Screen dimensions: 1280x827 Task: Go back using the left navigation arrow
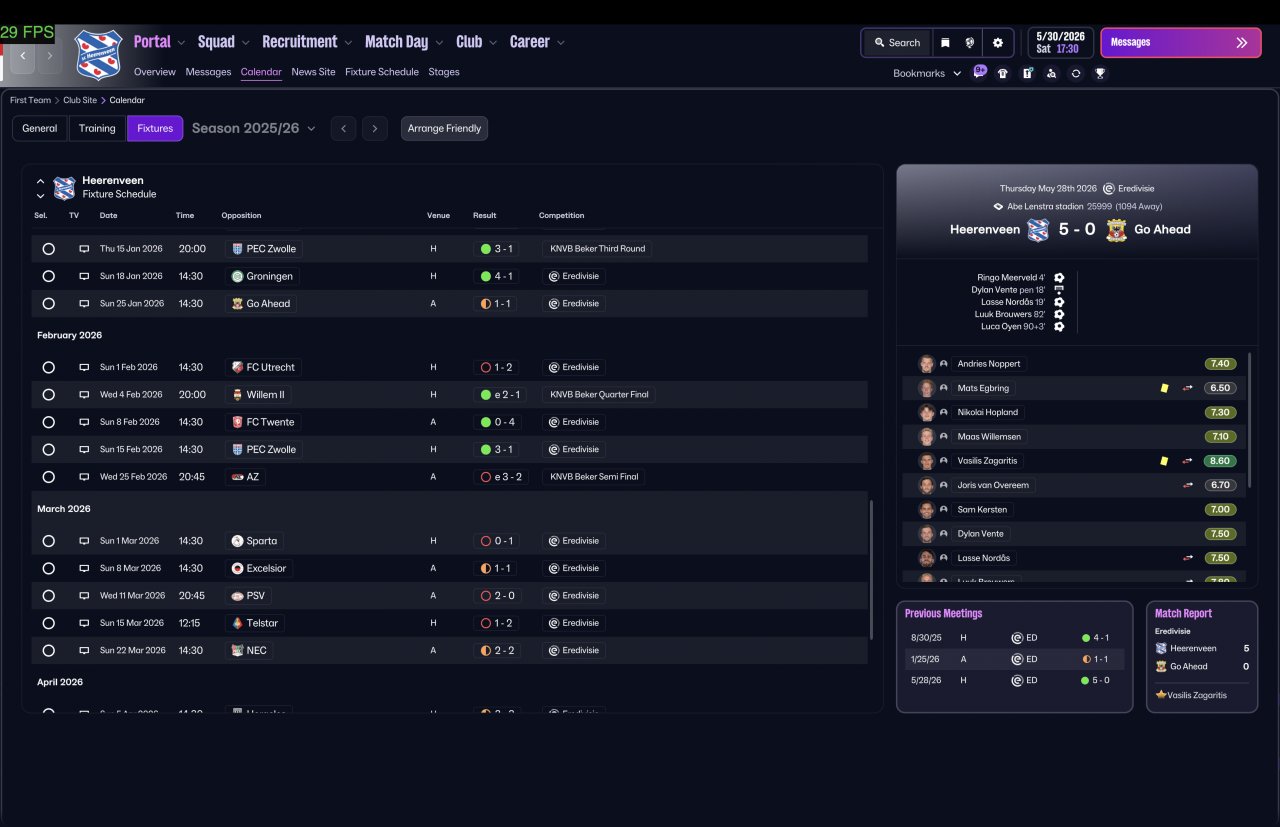(x=23, y=56)
